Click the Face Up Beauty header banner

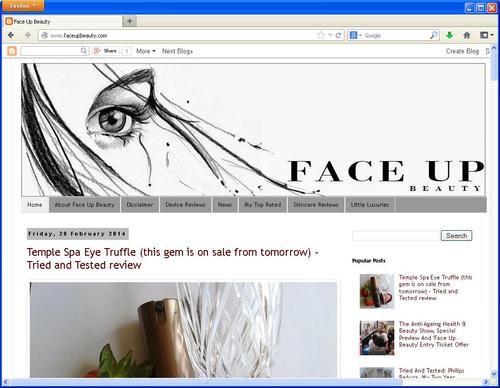pos(253,130)
